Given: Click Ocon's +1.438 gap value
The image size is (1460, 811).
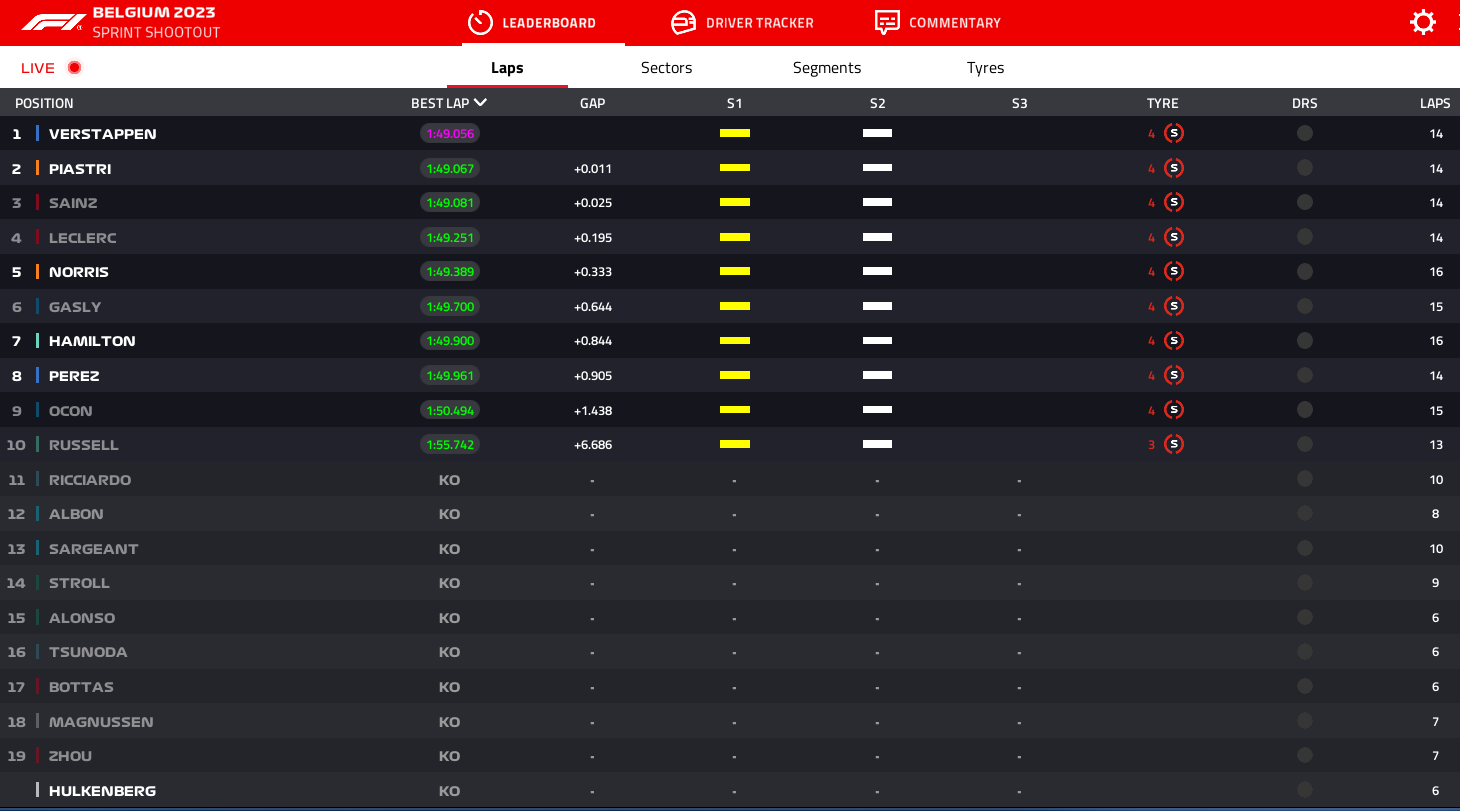Looking at the screenshot, I should [593, 410].
